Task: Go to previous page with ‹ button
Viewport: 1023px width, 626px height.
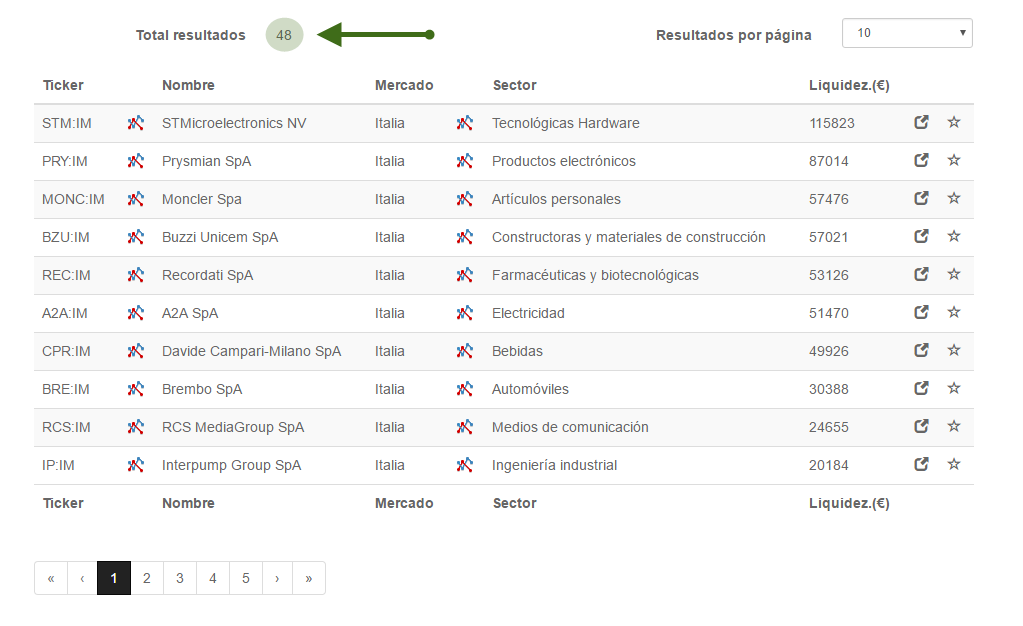Action: click(x=82, y=578)
